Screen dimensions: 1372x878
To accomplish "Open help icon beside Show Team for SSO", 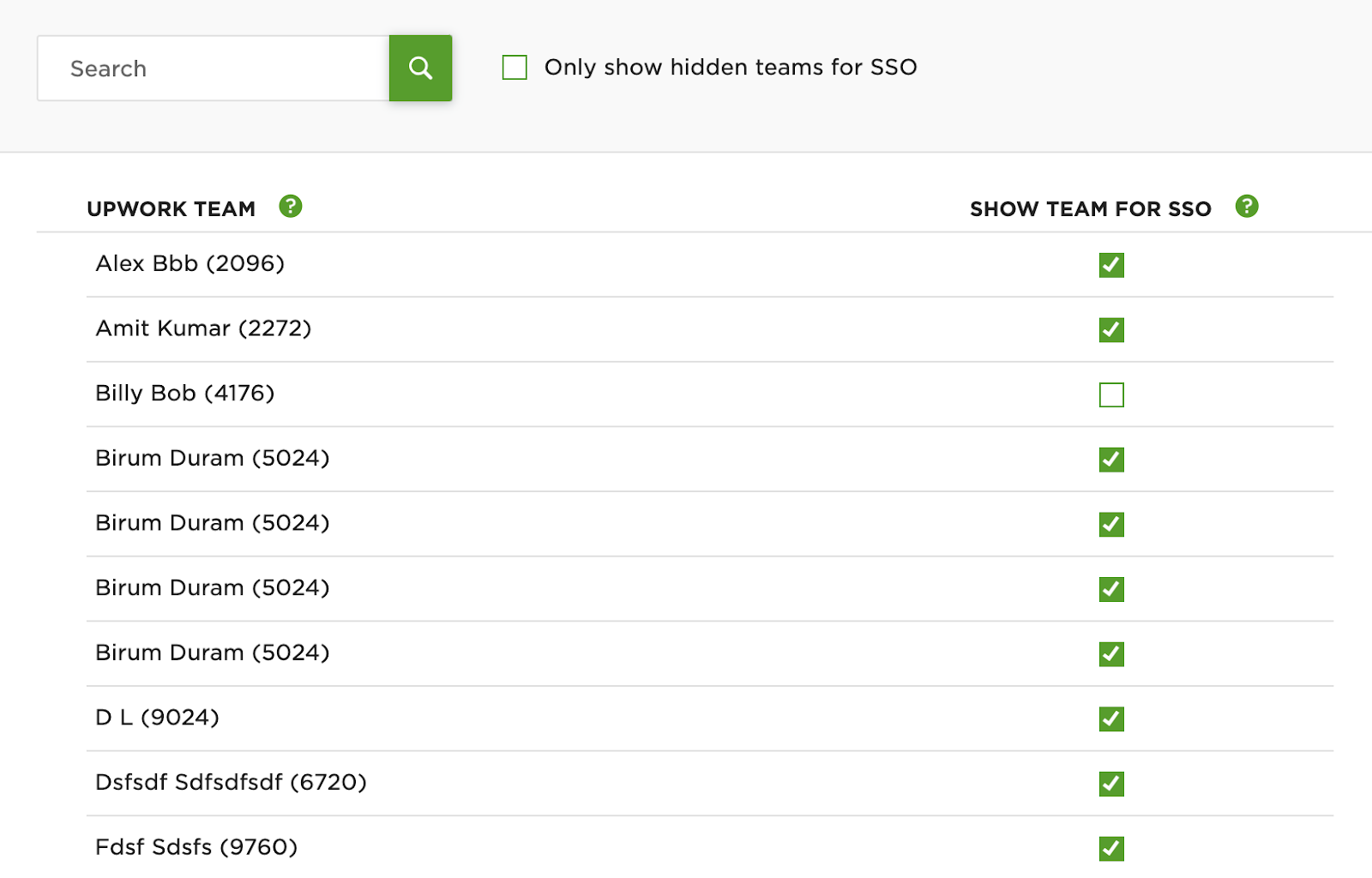I will (1246, 207).
